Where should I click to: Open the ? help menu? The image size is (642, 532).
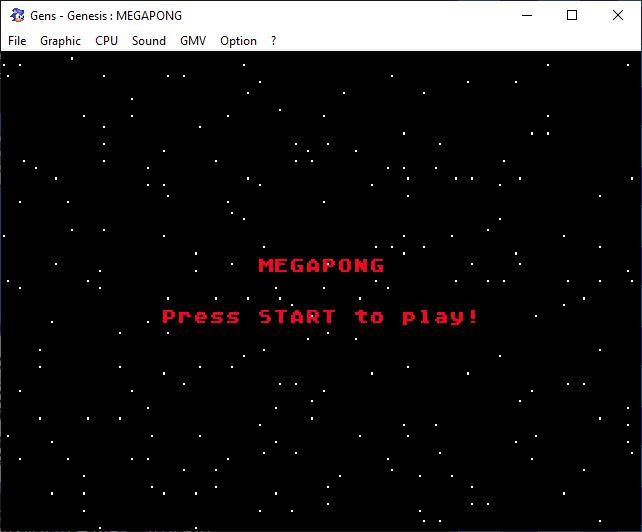pyautogui.click(x=274, y=41)
